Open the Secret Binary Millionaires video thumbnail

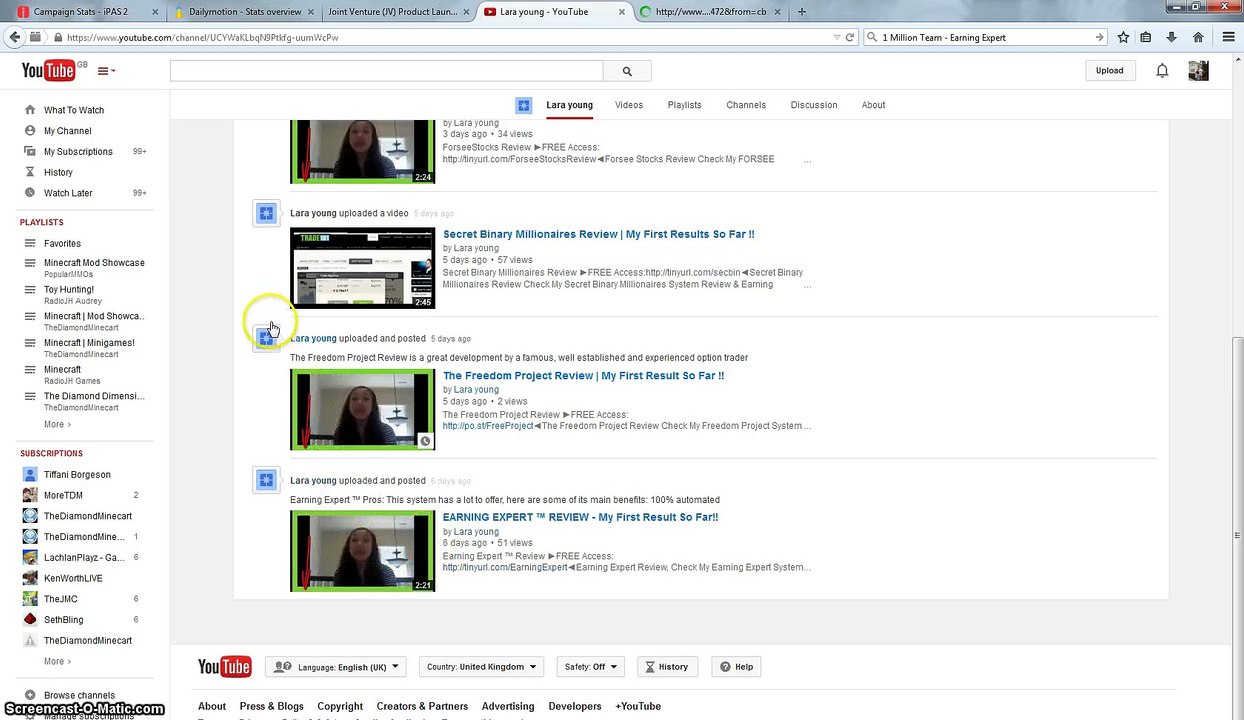(x=363, y=268)
